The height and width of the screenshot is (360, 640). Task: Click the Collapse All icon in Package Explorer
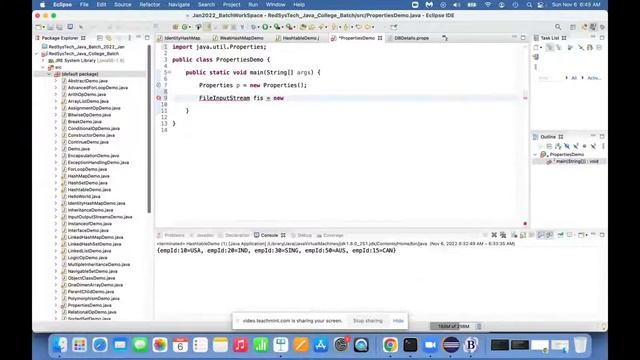pyautogui.click(x=100, y=38)
